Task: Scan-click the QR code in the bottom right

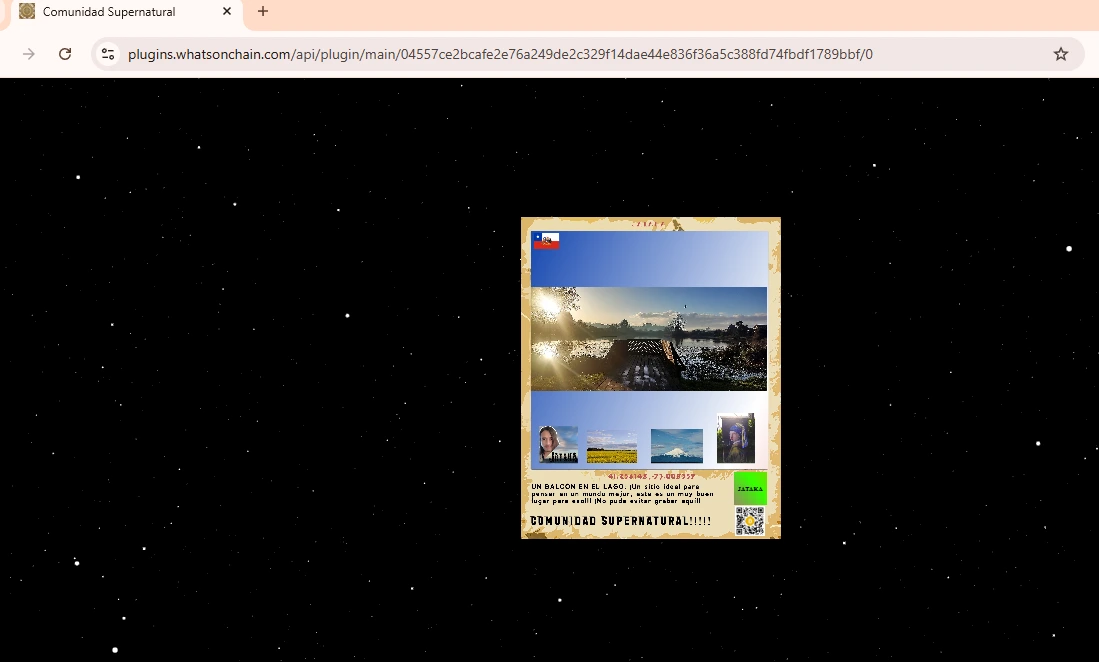Action: [751, 521]
